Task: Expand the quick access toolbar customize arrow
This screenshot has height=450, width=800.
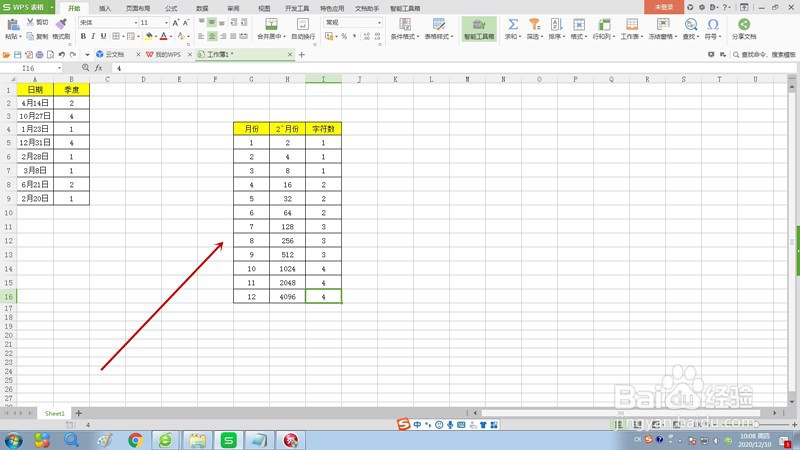Action: coord(87,55)
